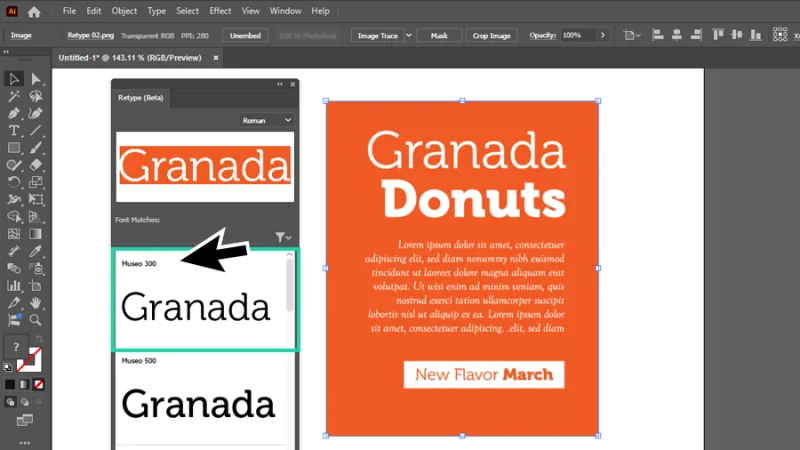Open the Edit Toolbar dots
This screenshot has width=800, height=450.
click(24, 443)
